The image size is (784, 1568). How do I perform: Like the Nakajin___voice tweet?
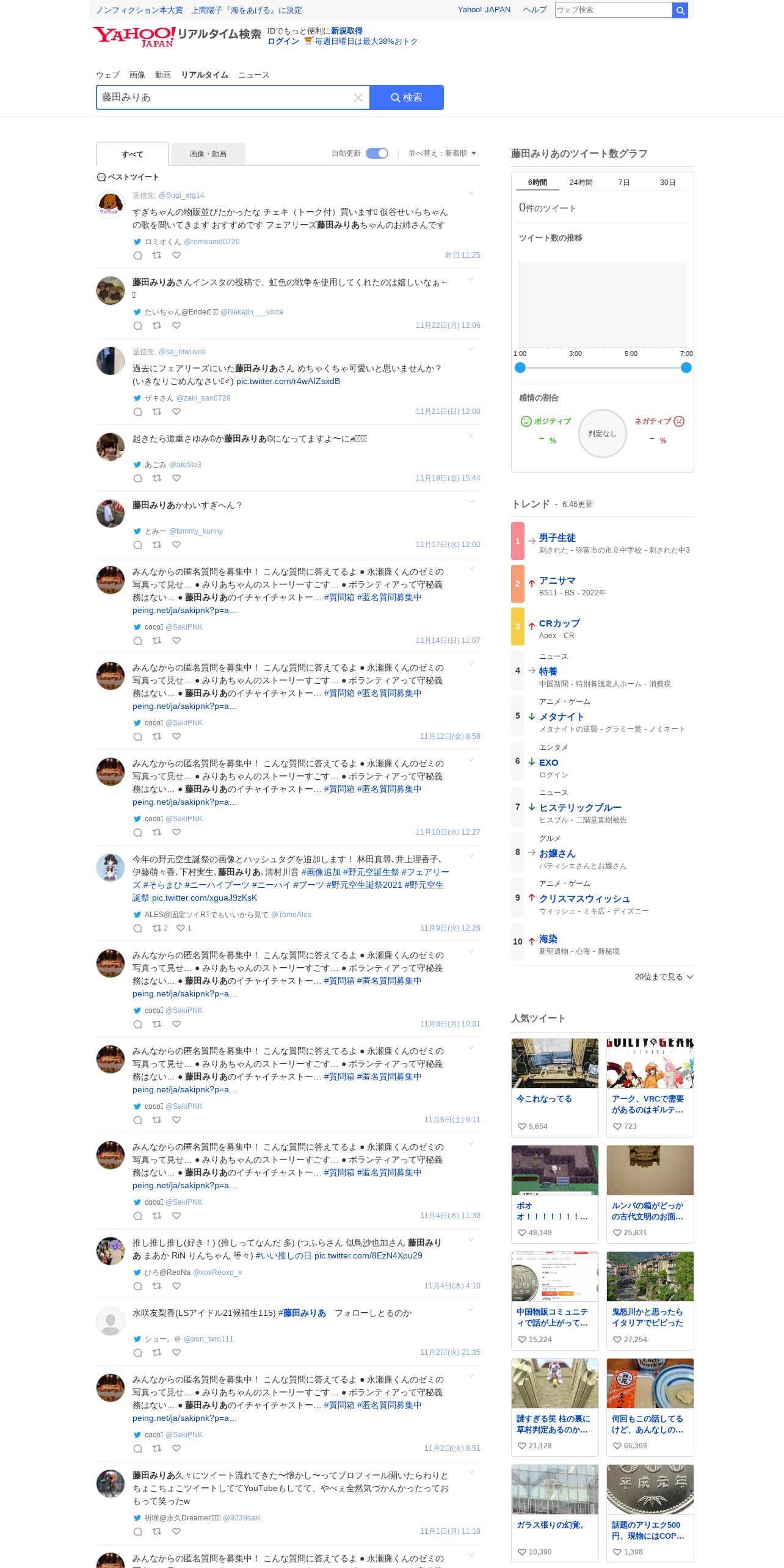click(176, 325)
